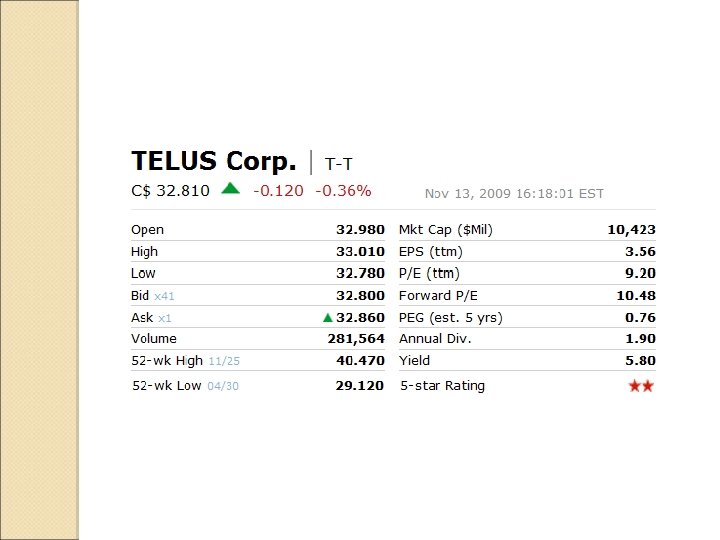Select the Open price row label
Viewport: 720px width, 540px height.
click(147, 230)
